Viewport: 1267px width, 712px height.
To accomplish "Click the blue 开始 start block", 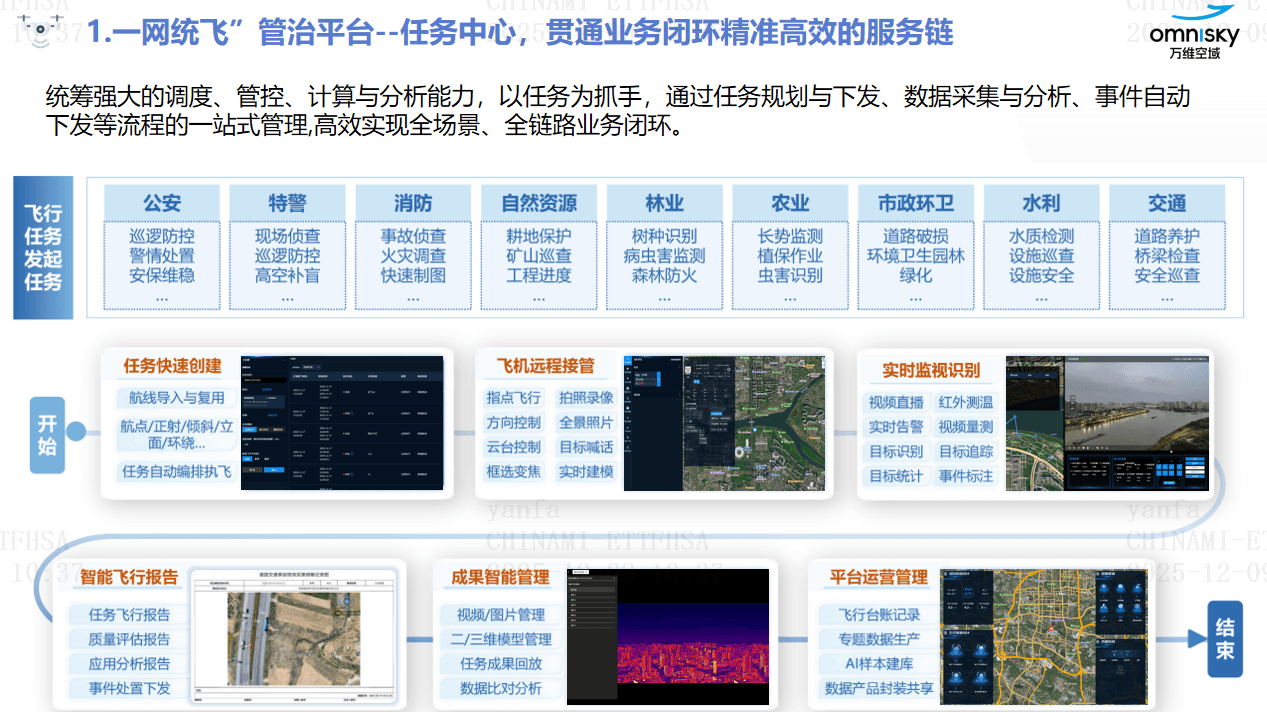I will point(47,435).
